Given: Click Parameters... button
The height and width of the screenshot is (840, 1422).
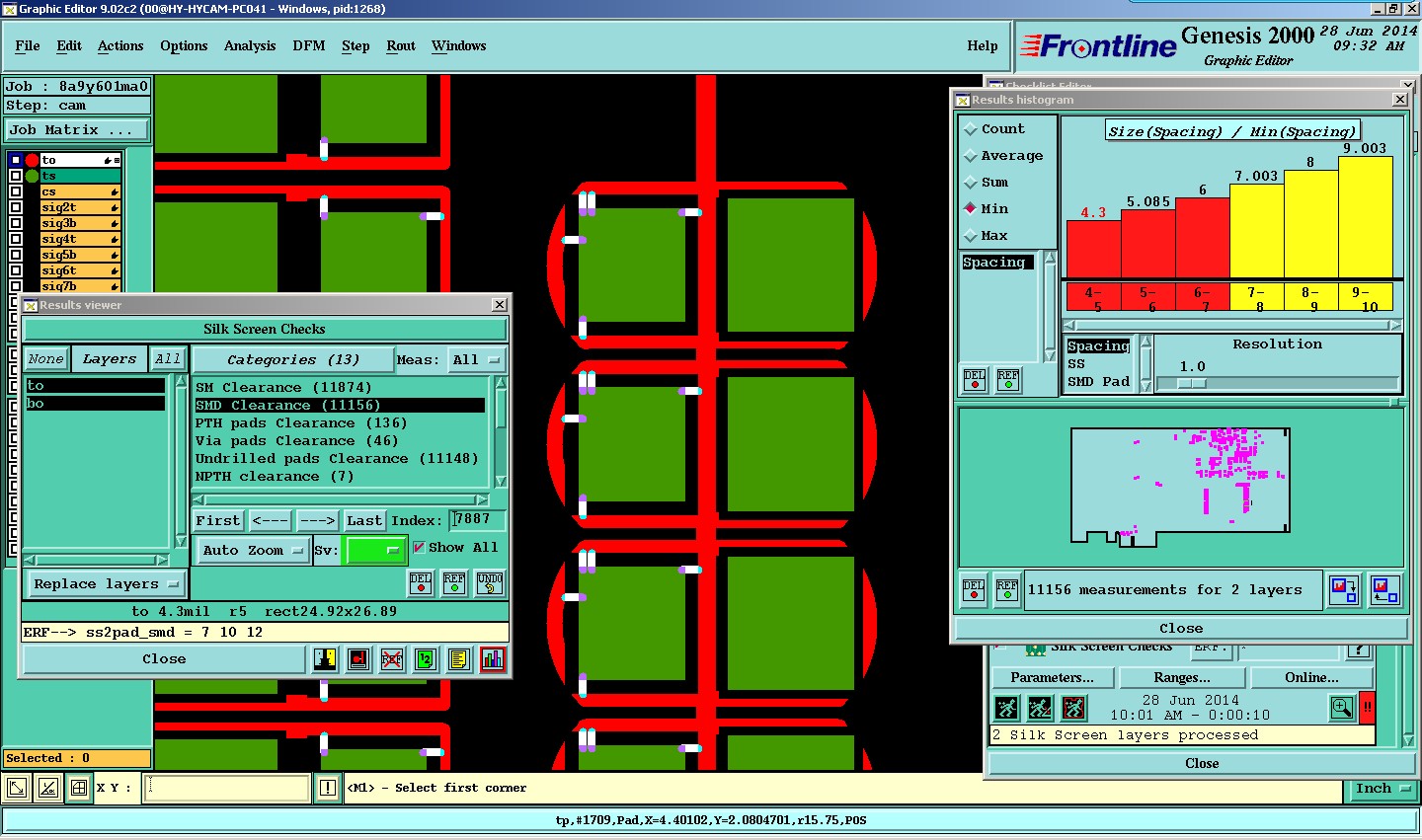Looking at the screenshot, I should tap(1052, 678).
